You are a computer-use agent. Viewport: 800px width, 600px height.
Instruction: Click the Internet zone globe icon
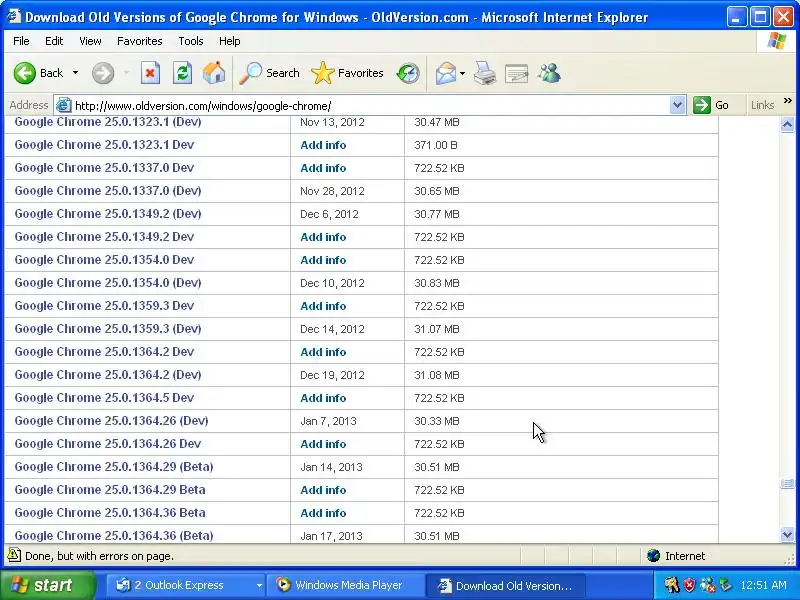653,556
